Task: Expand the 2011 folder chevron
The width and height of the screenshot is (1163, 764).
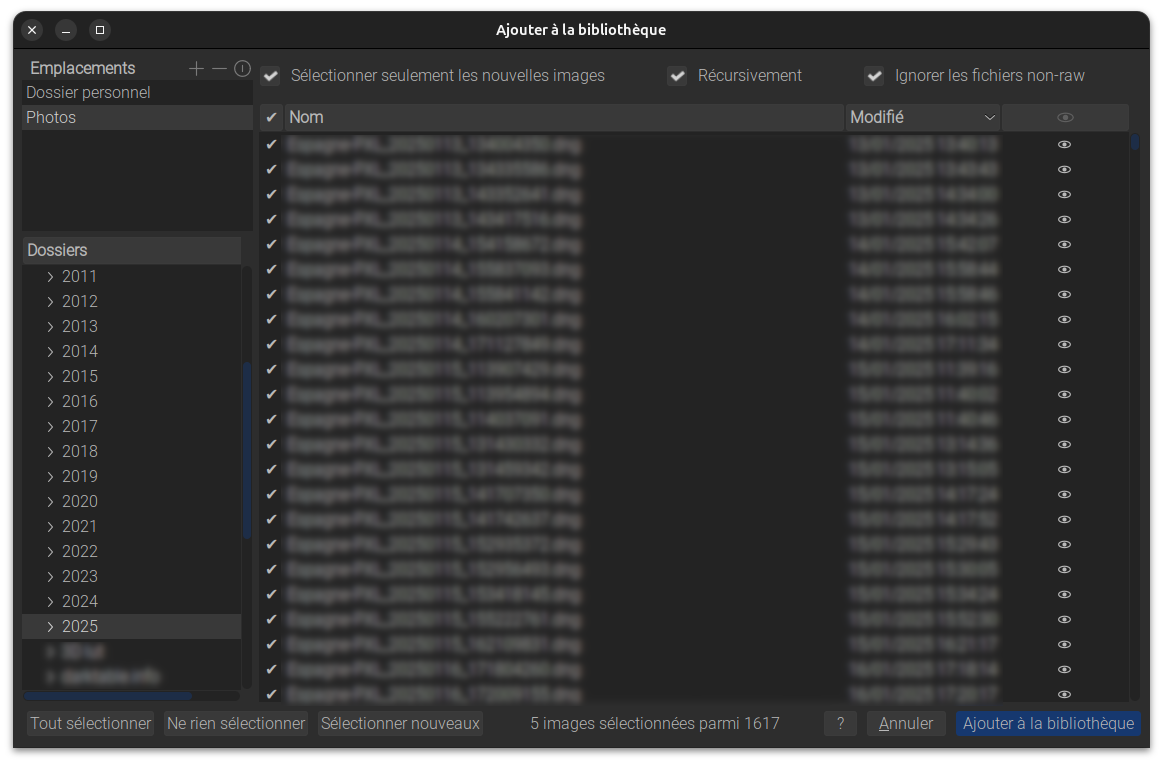Action: click(x=50, y=277)
